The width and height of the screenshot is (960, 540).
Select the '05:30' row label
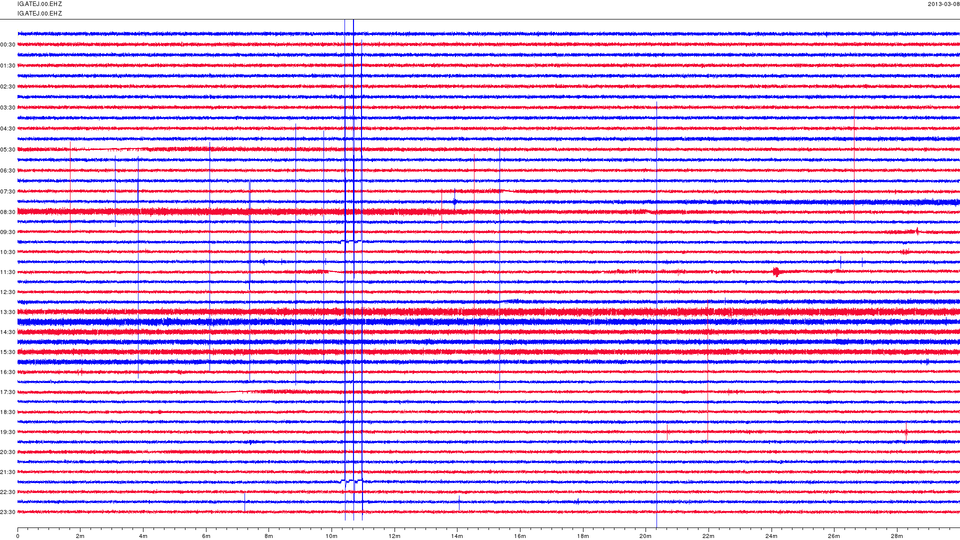click(x=8, y=149)
